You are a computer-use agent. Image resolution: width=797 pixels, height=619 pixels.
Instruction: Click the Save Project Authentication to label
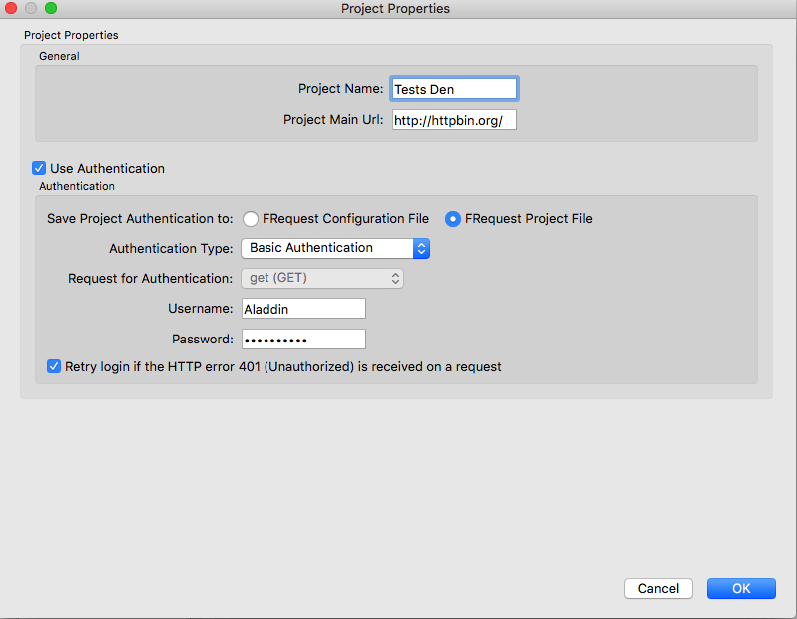[140, 219]
